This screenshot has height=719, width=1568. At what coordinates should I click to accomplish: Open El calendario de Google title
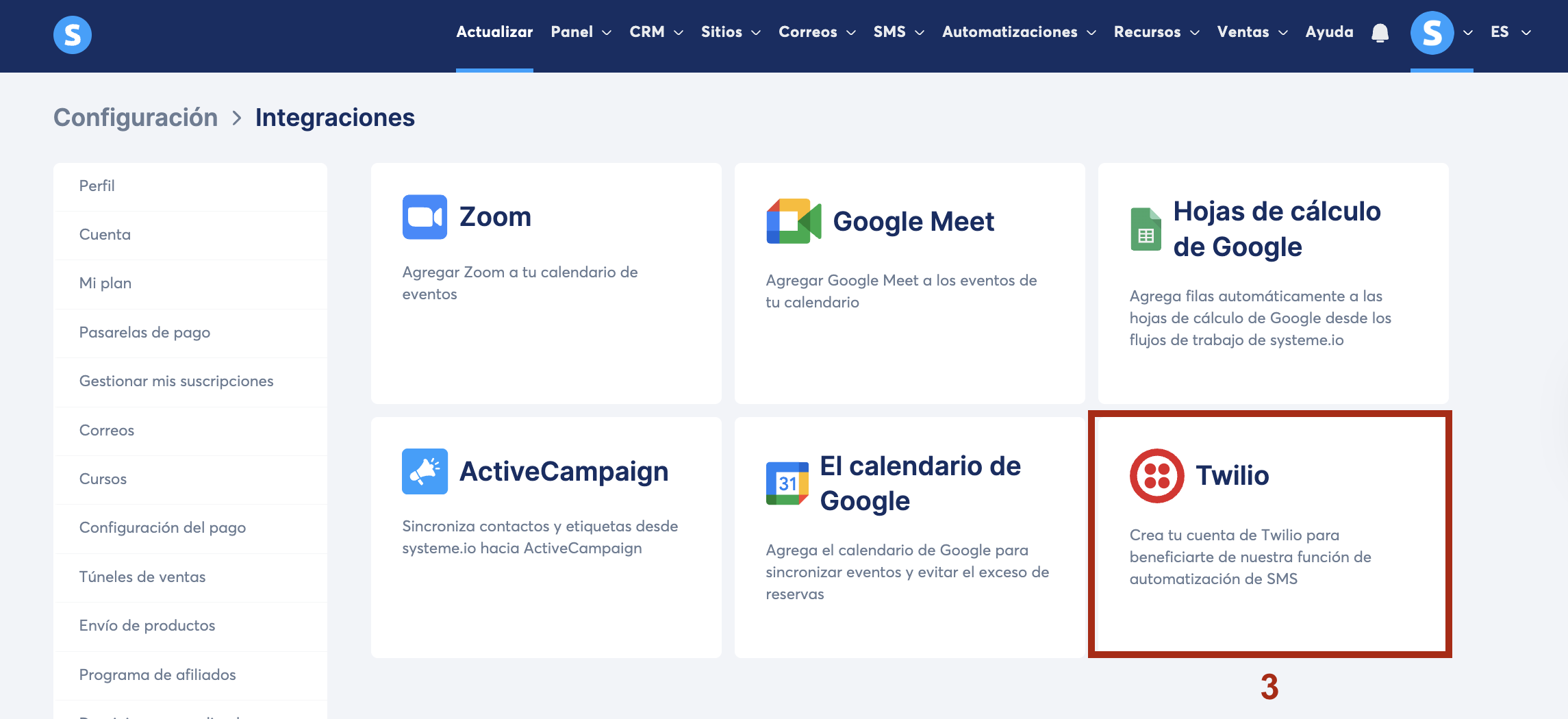pos(920,483)
